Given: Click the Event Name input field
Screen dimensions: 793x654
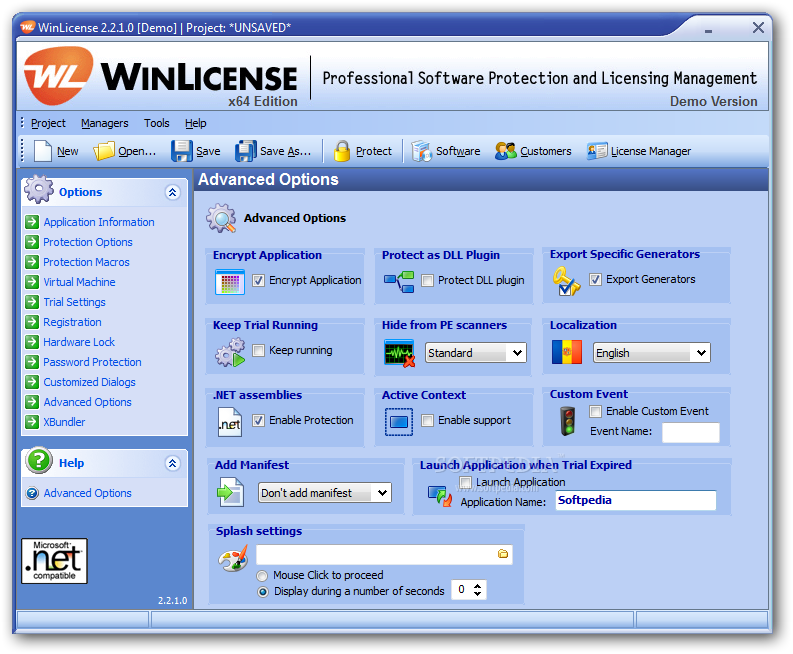Looking at the screenshot, I should 690,432.
